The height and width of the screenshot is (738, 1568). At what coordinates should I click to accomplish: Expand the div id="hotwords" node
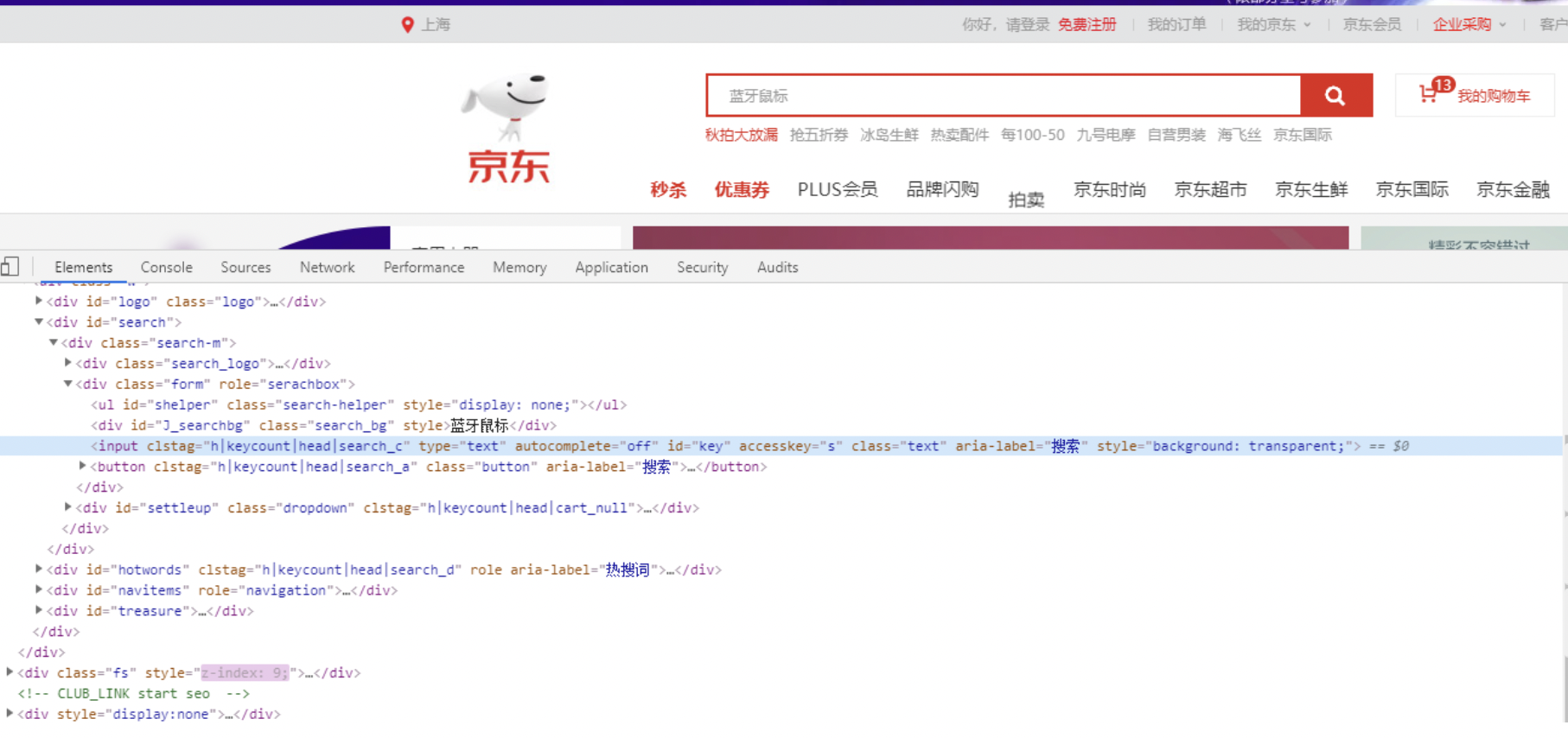[x=38, y=569]
